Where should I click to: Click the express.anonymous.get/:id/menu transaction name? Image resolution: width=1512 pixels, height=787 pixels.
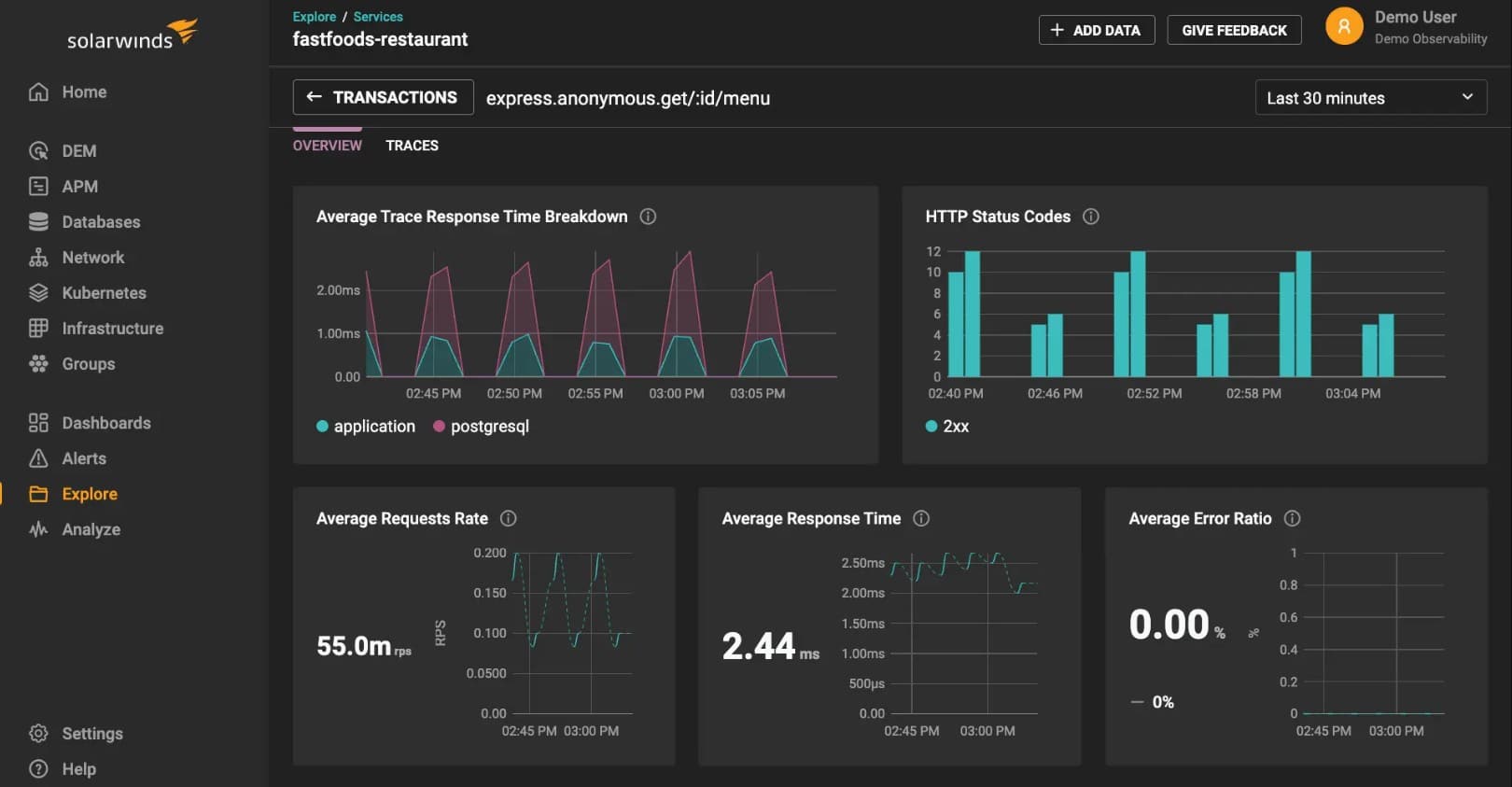(x=628, y=98)
